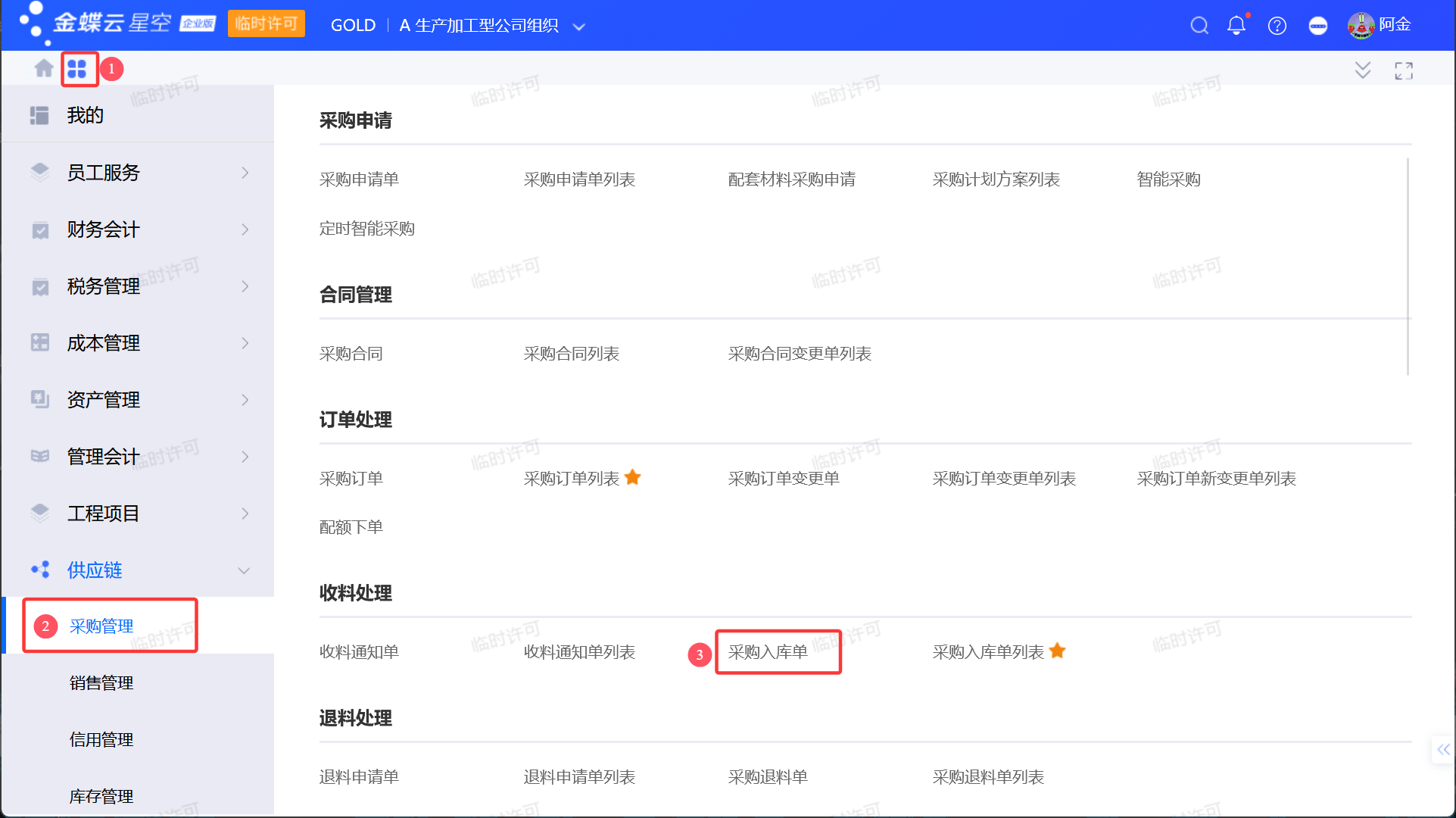Click the side panel collapse arrow at right edge

pos(1443,750)
